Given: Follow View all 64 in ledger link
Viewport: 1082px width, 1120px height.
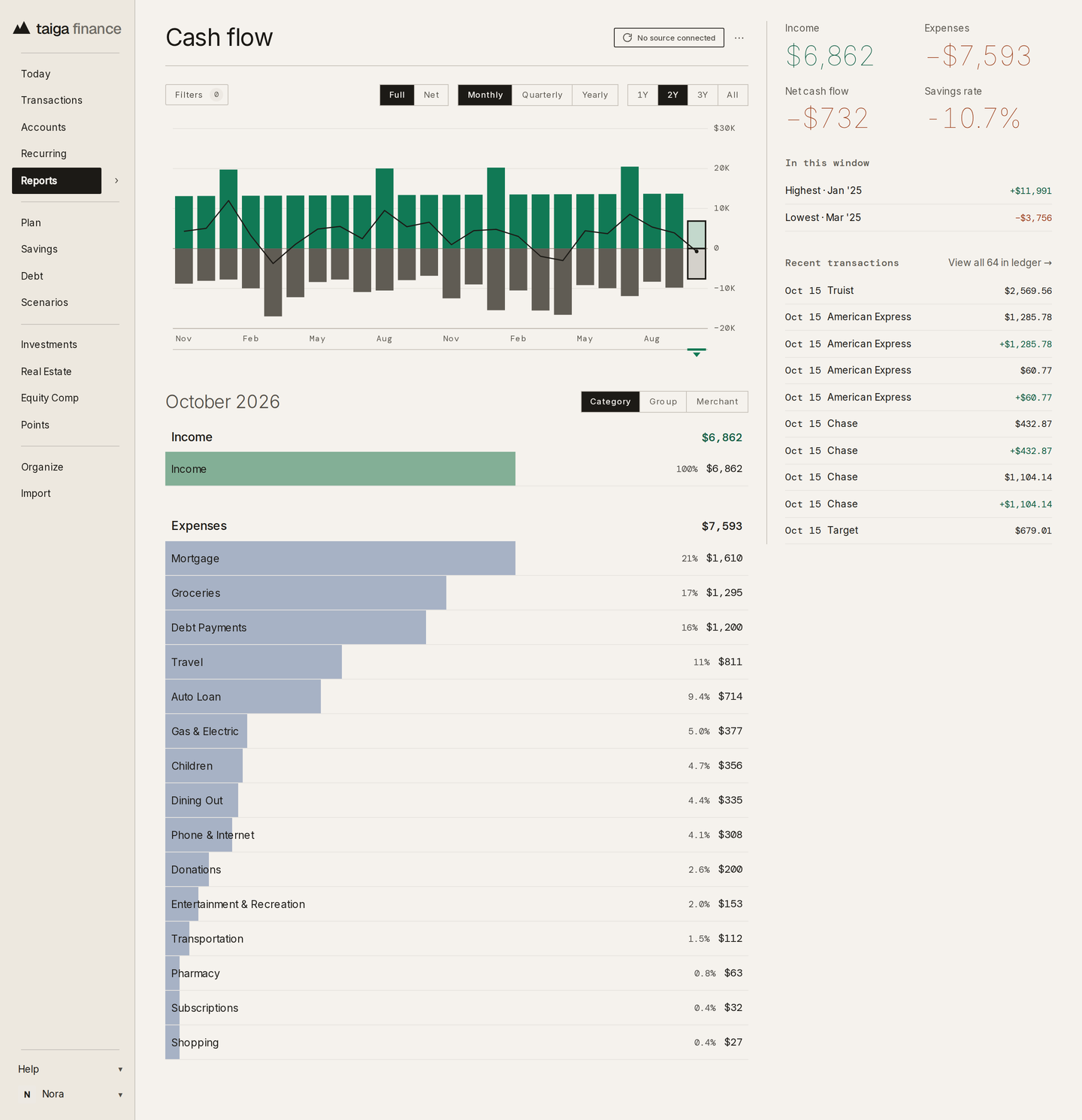Looking at the screenshot, I should coord(1000,262).
